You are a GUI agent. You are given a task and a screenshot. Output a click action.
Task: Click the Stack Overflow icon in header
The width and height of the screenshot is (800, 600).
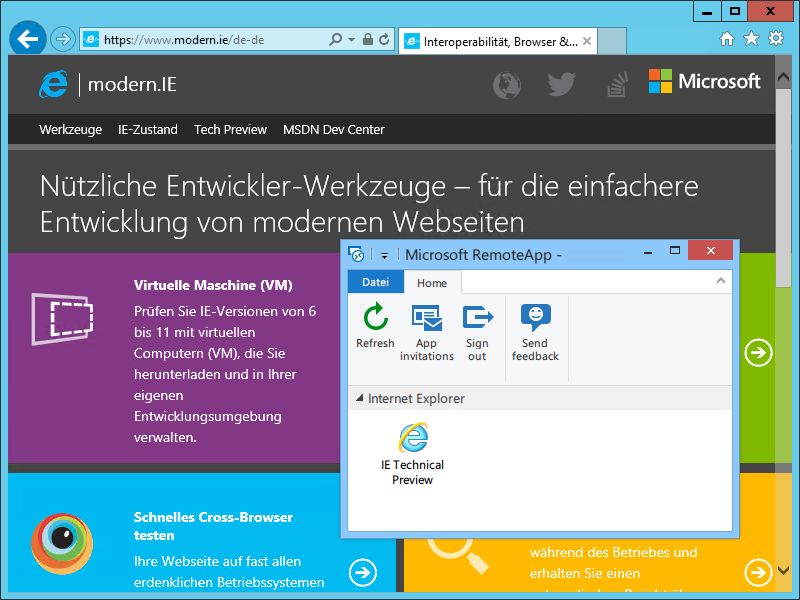coord(617,85)
